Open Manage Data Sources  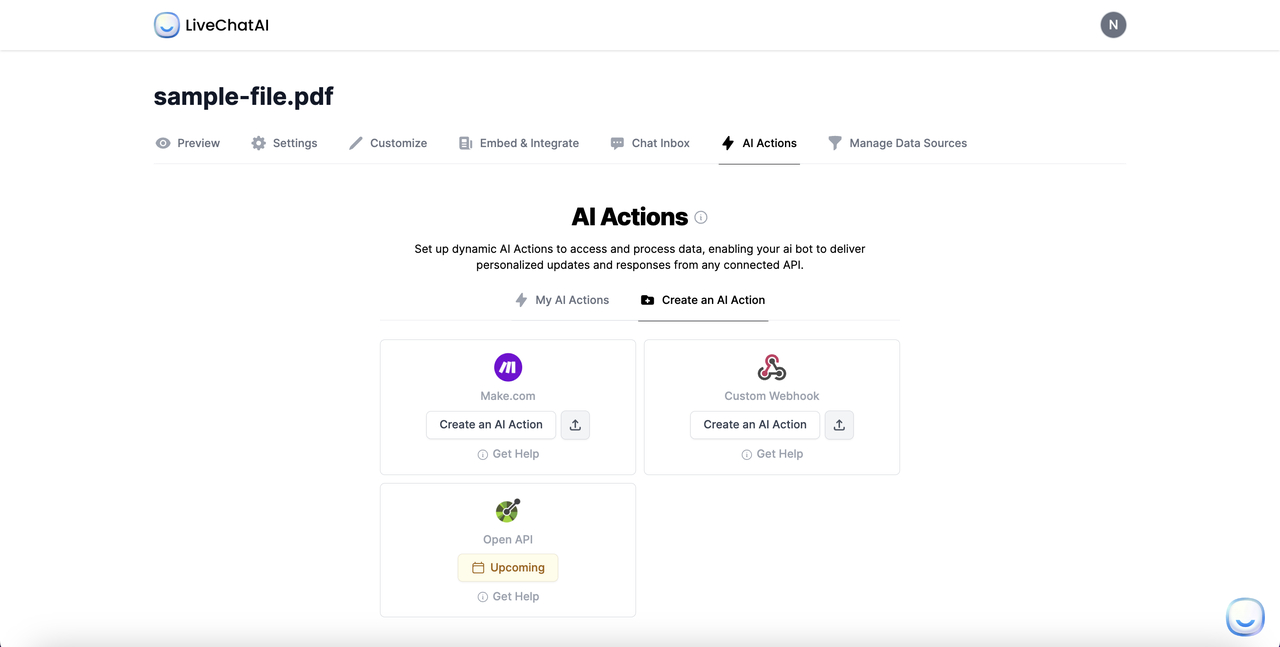tap(897, 143)
